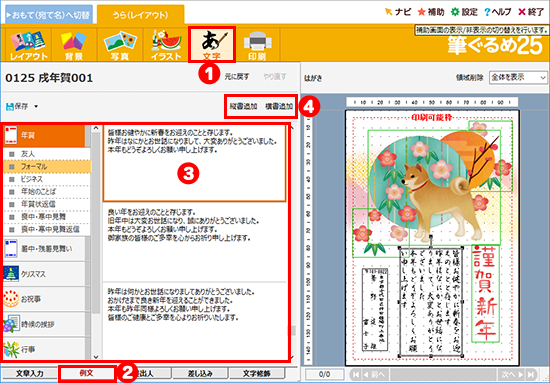Select 年始のことば subcategory

[x=47, y=192]
